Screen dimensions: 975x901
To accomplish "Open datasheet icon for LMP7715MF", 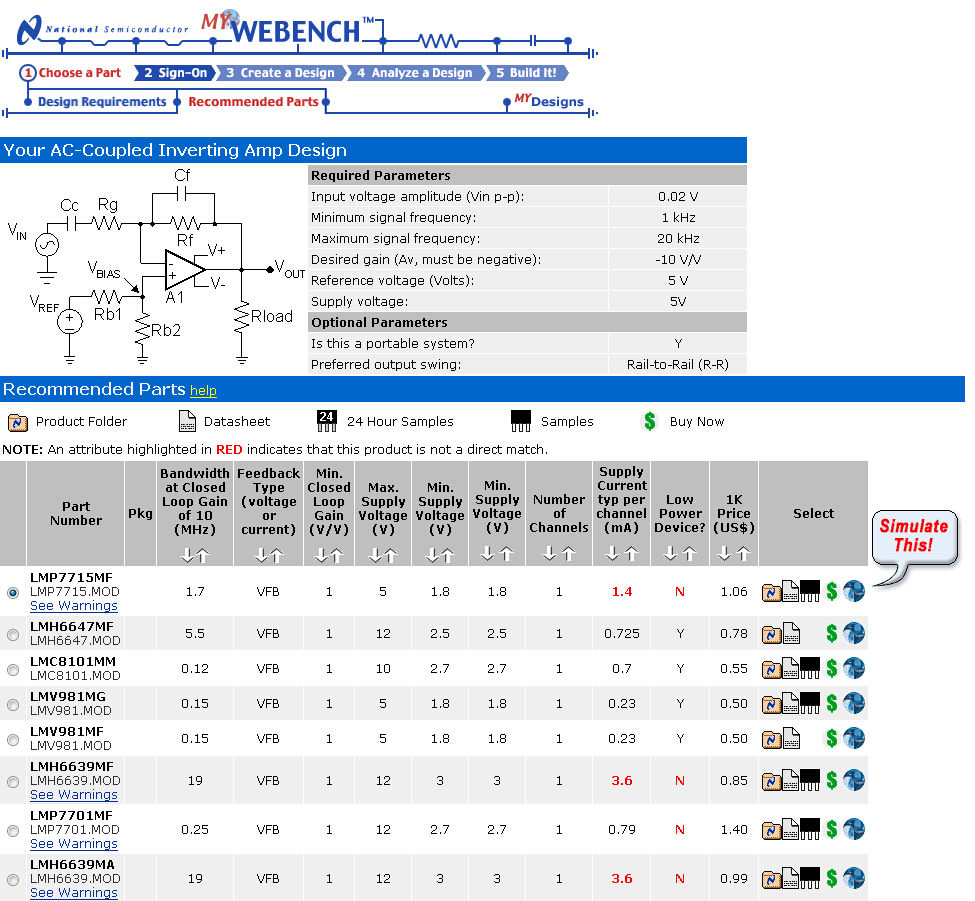I will 790,591.
